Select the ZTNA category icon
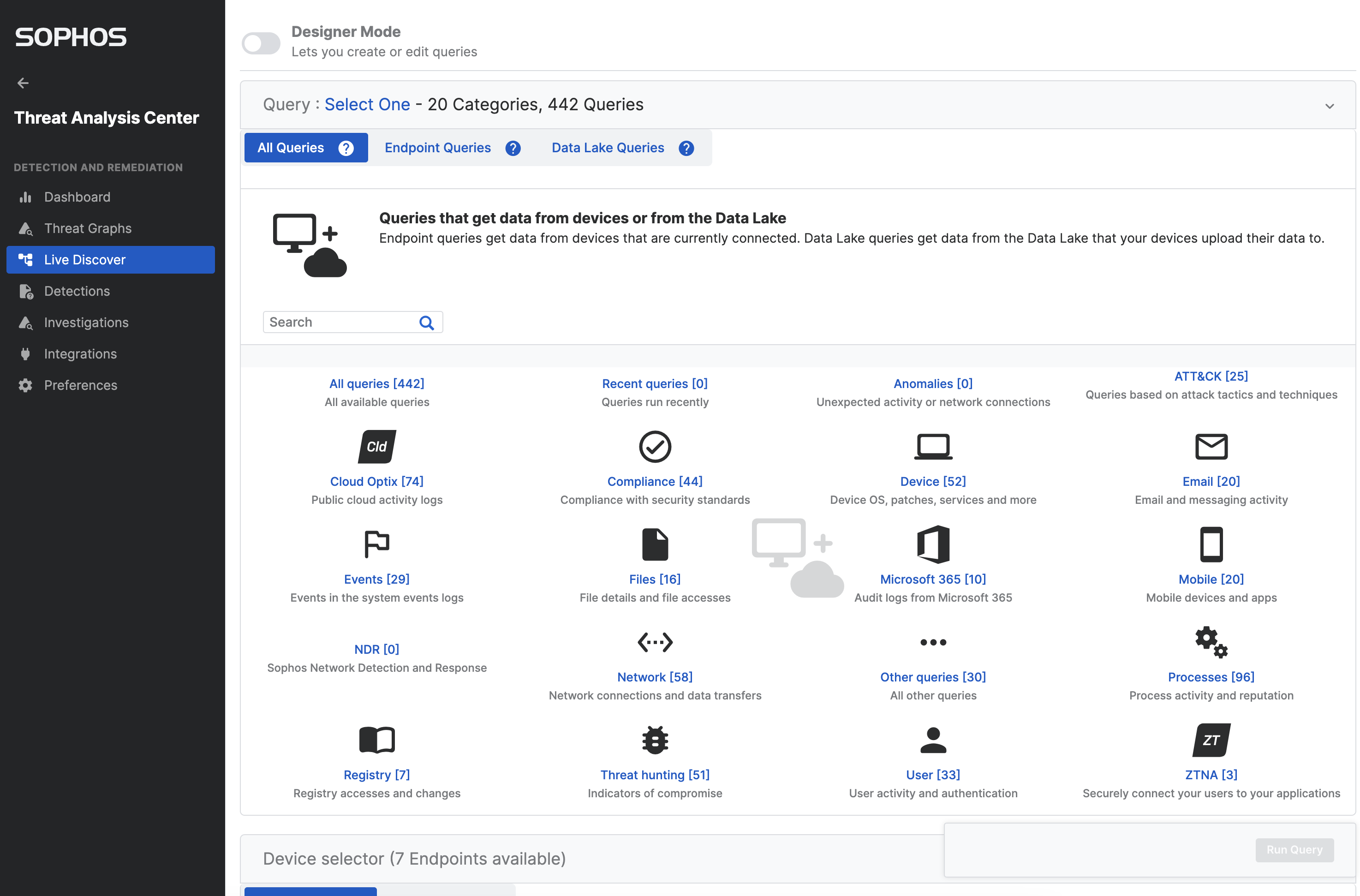The width and height of the screenshot is (1360, 896). [x=1211, y=740]
